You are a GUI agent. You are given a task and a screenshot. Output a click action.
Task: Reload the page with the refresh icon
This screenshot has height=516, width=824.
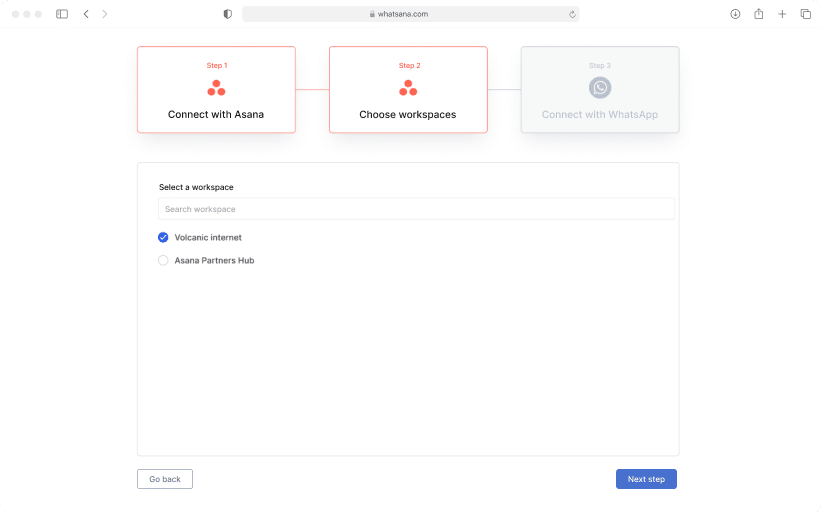click(x=572, y=14)
